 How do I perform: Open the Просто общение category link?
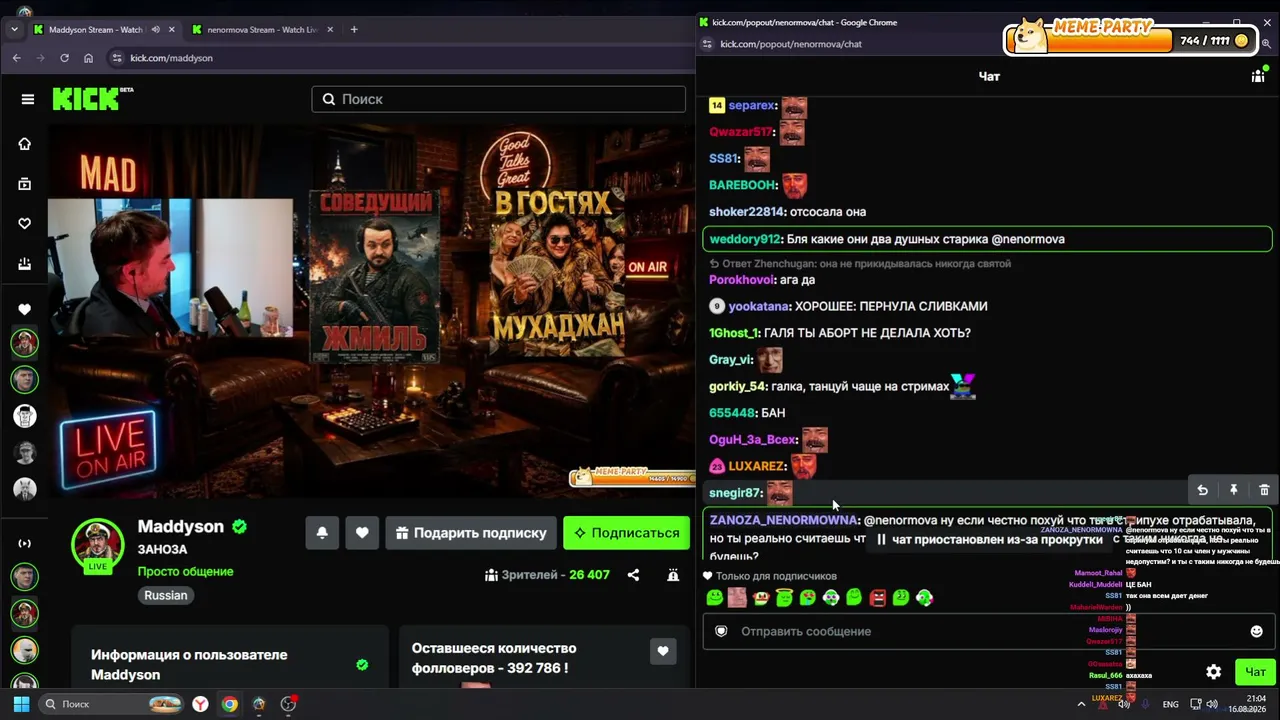[x=185, y=572]
